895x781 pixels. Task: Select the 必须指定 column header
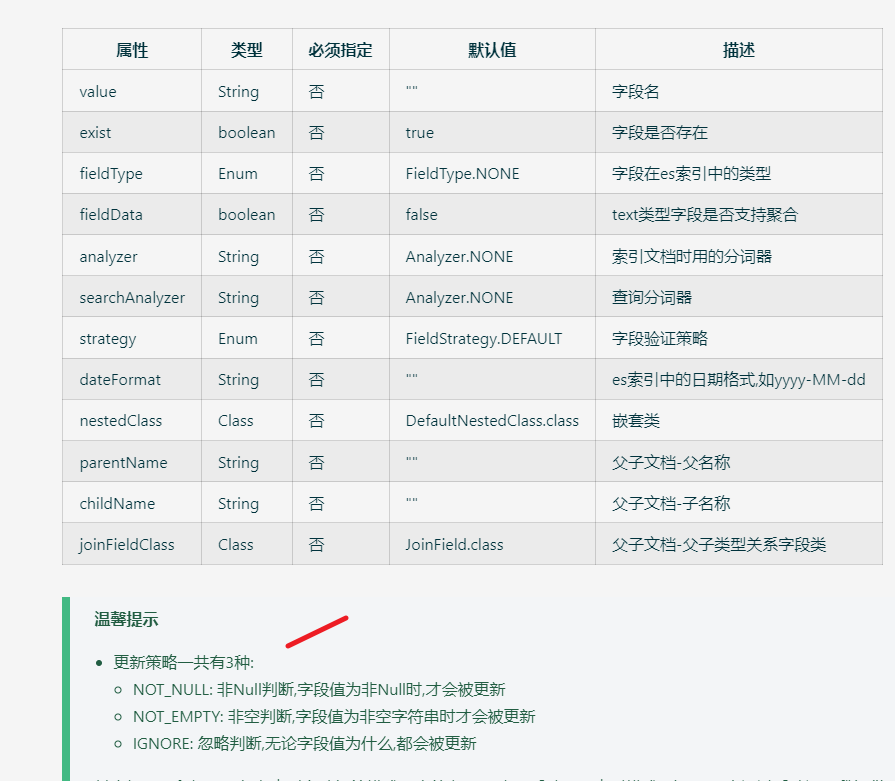click(340, 49)
